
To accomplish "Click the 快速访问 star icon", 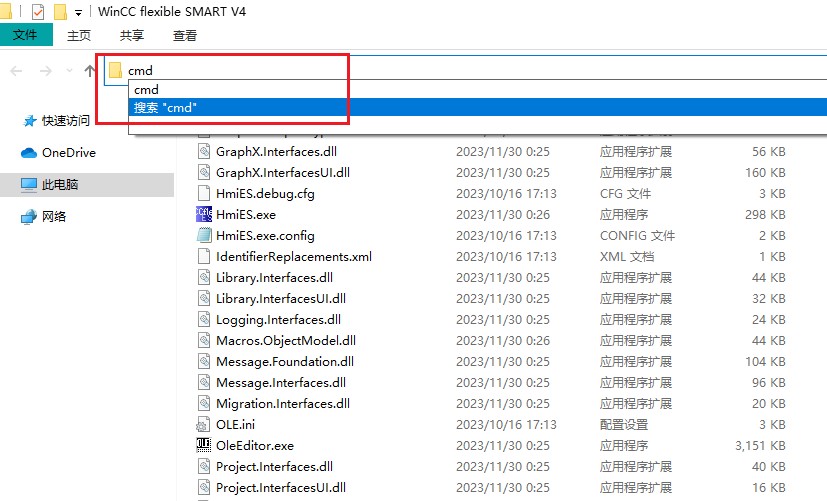I will point(30,121).
